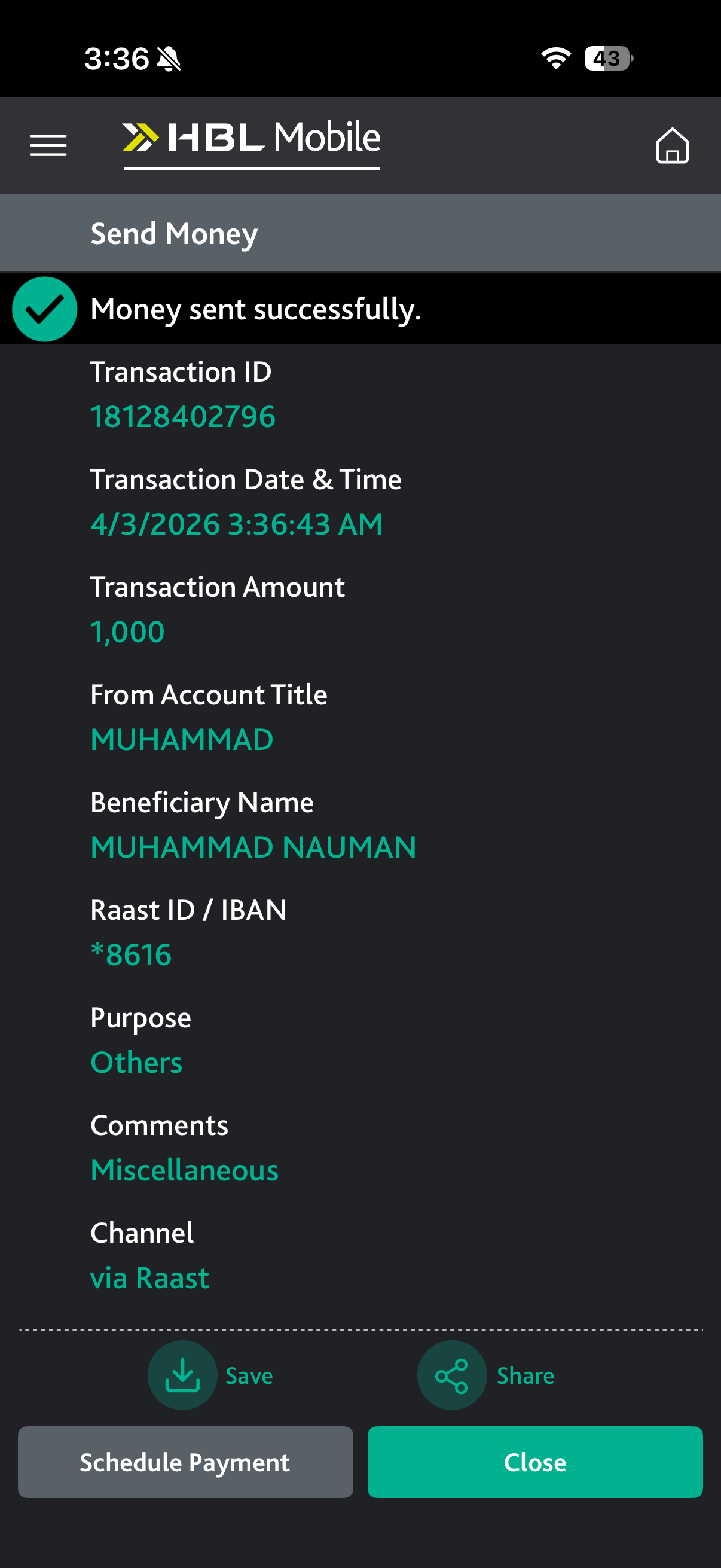Tap the Save download icon
The image size is (721, 1568).
(182, 1375)
